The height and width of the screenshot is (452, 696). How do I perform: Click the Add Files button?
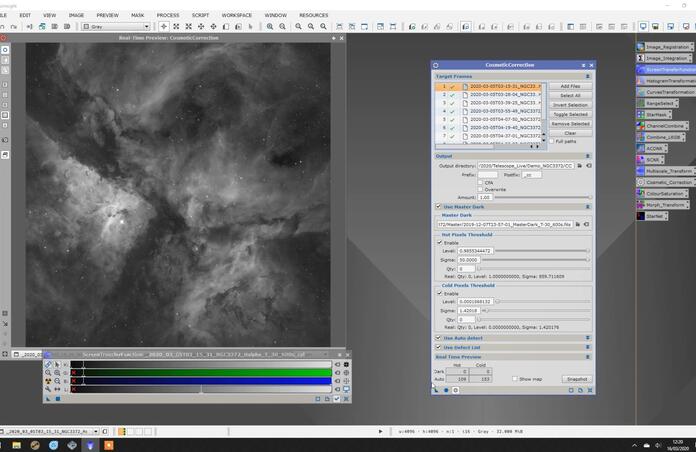(x=570, y=86)
